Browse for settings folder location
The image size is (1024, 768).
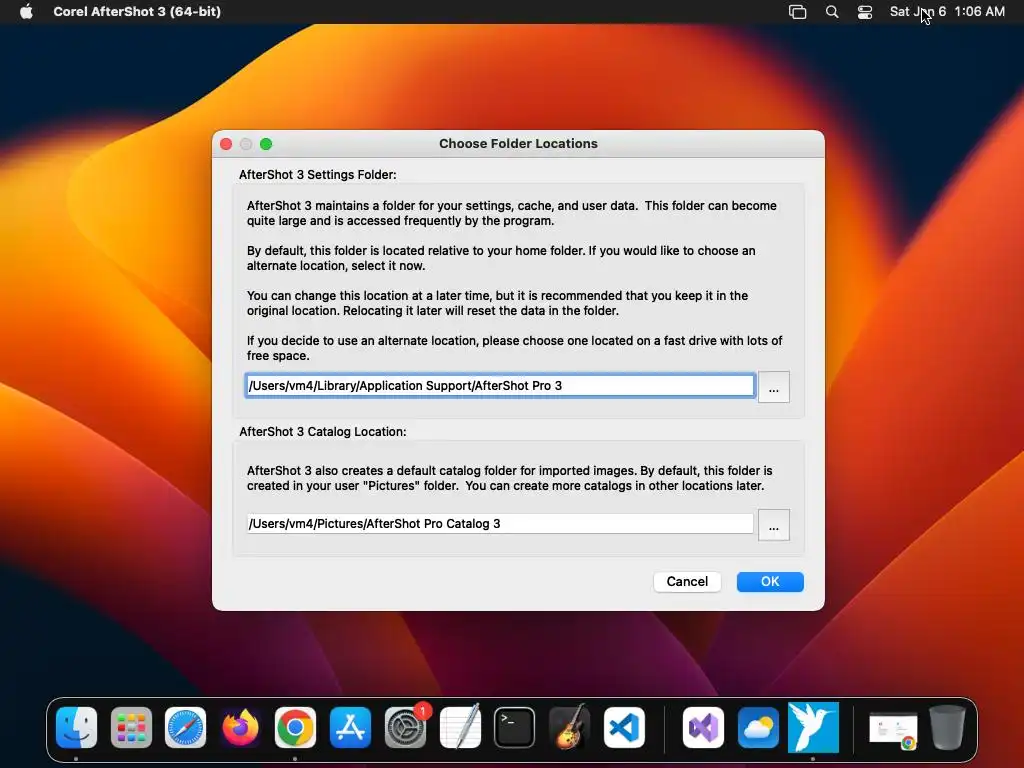(x=774, y=387)
